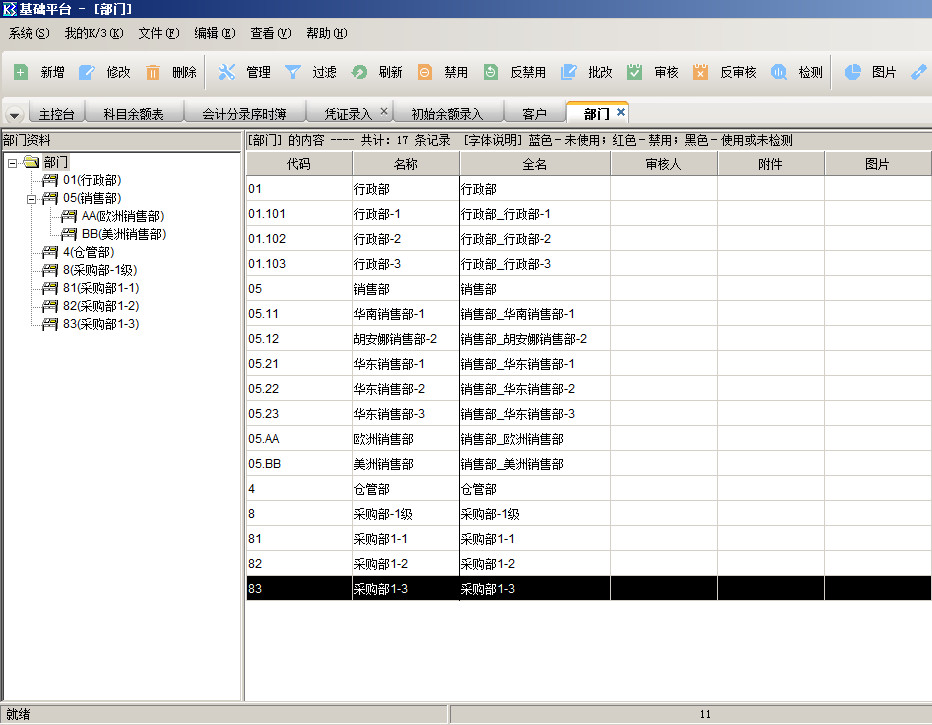Image resolution: width=932 pixels, height=725 pixels.
Task: Click the 反审核 (Un-audit) toolbar icon
Action: (x=701, y=72)
